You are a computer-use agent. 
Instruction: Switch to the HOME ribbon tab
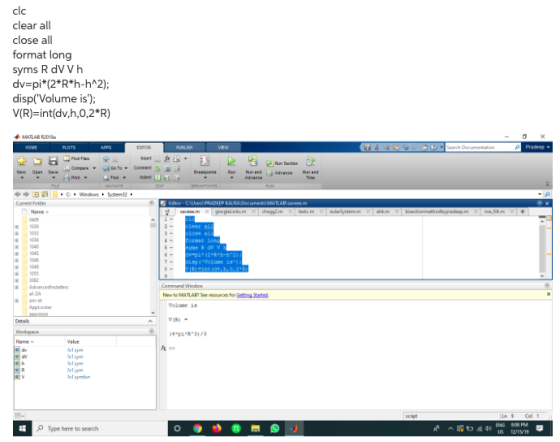pyautogui.click(x=31, y=147)
